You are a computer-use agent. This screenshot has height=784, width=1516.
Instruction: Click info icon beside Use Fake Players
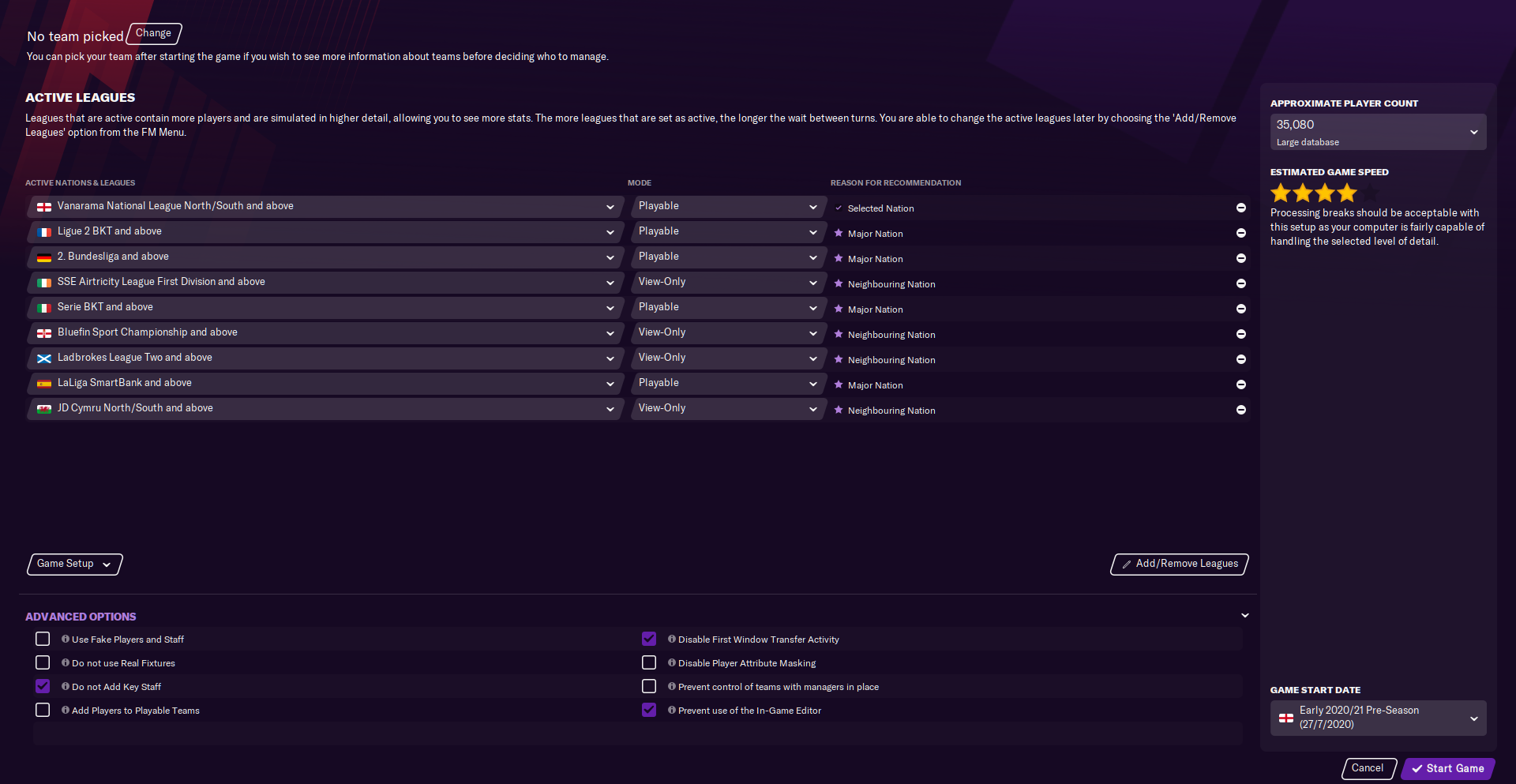point(66,640)
